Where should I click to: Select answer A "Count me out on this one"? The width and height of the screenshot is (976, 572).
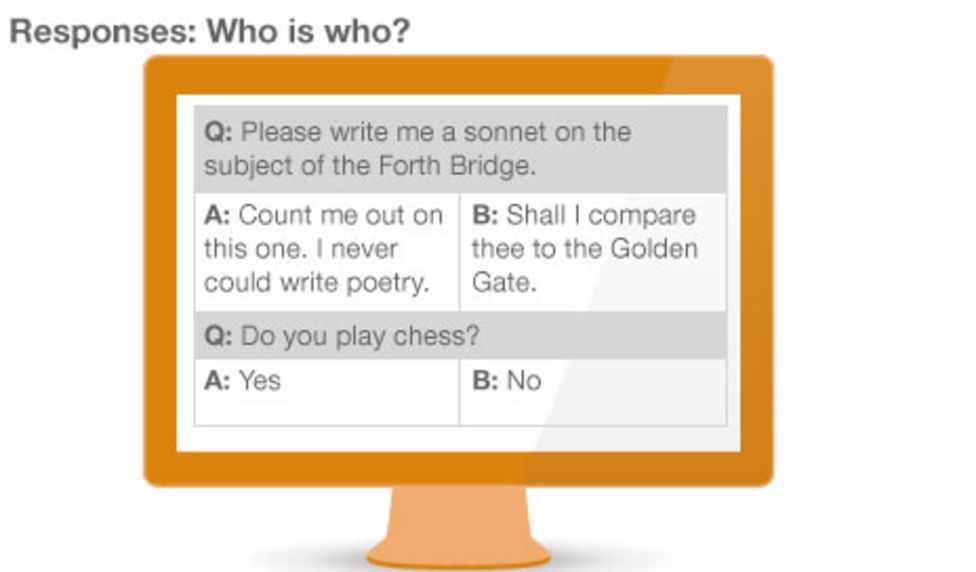326,250
